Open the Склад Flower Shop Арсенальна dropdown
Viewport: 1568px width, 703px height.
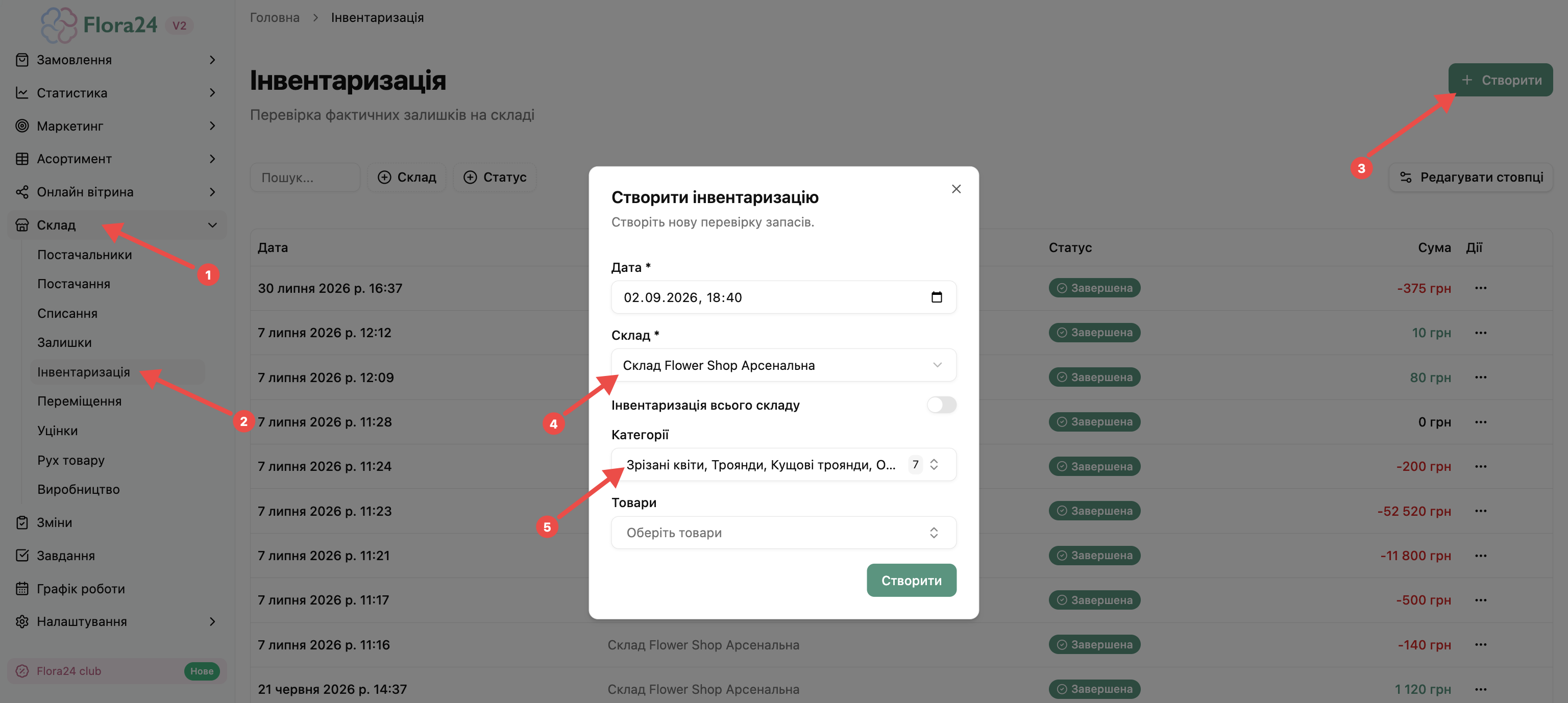point(783,365)
